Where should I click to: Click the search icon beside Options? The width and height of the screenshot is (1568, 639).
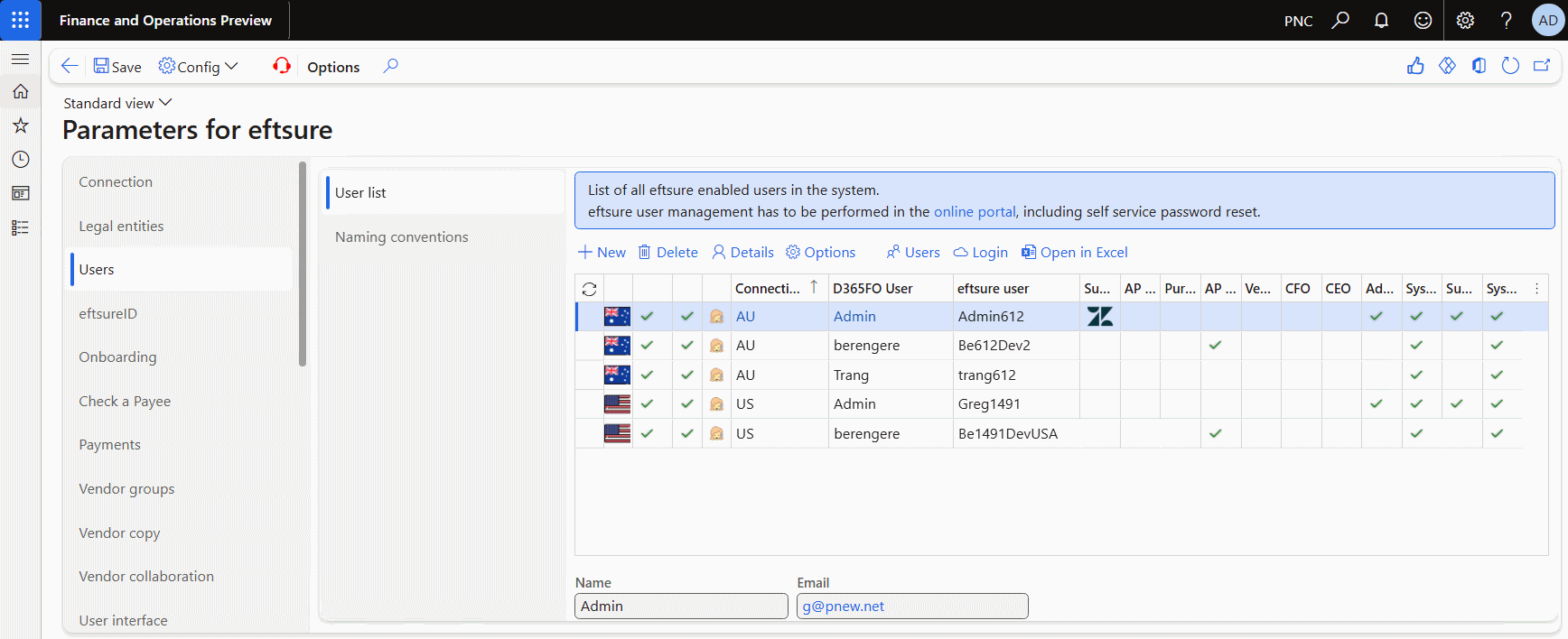click(390, 66)
